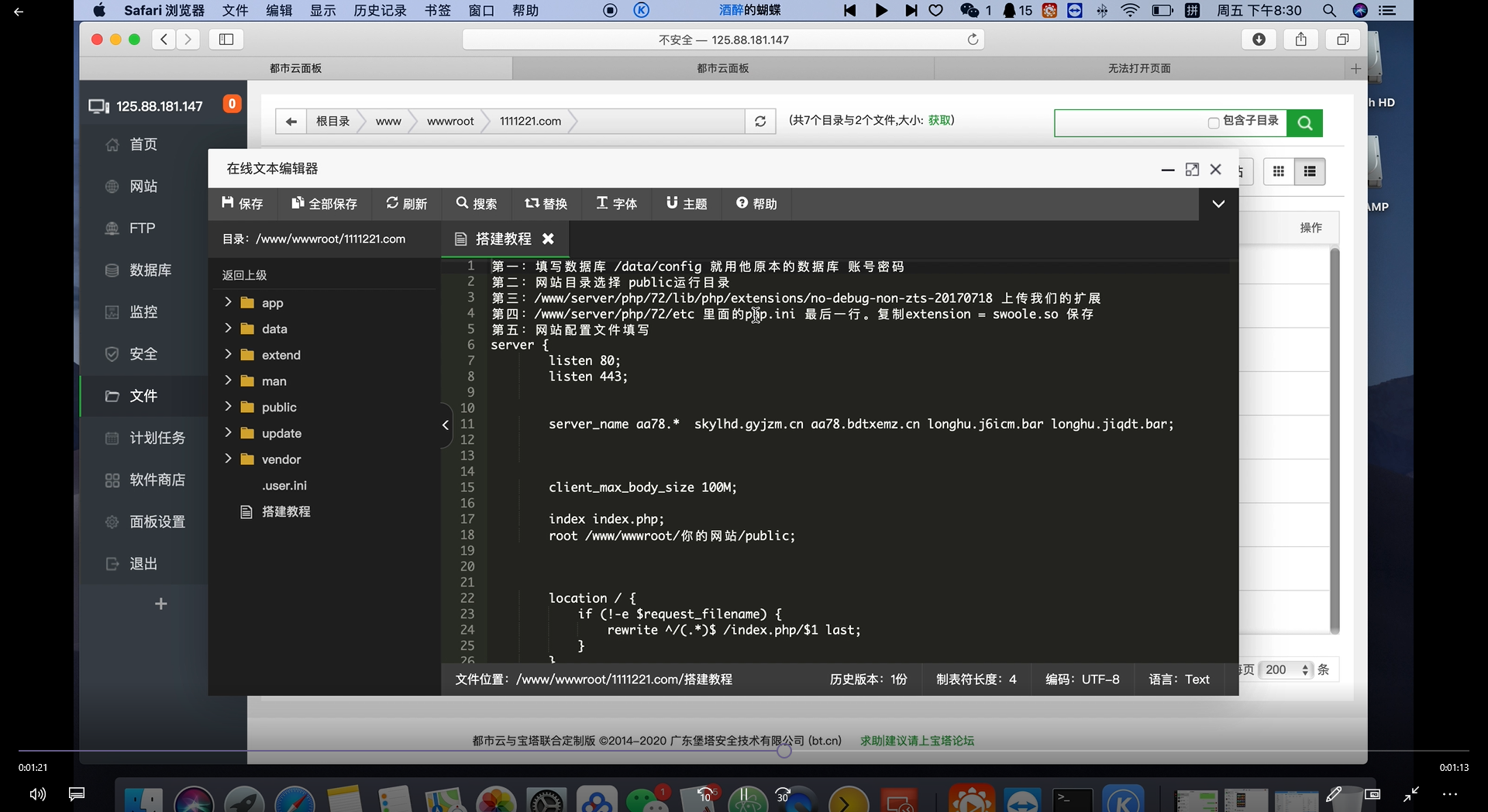Switch to grid view of files

point(1279,171)
